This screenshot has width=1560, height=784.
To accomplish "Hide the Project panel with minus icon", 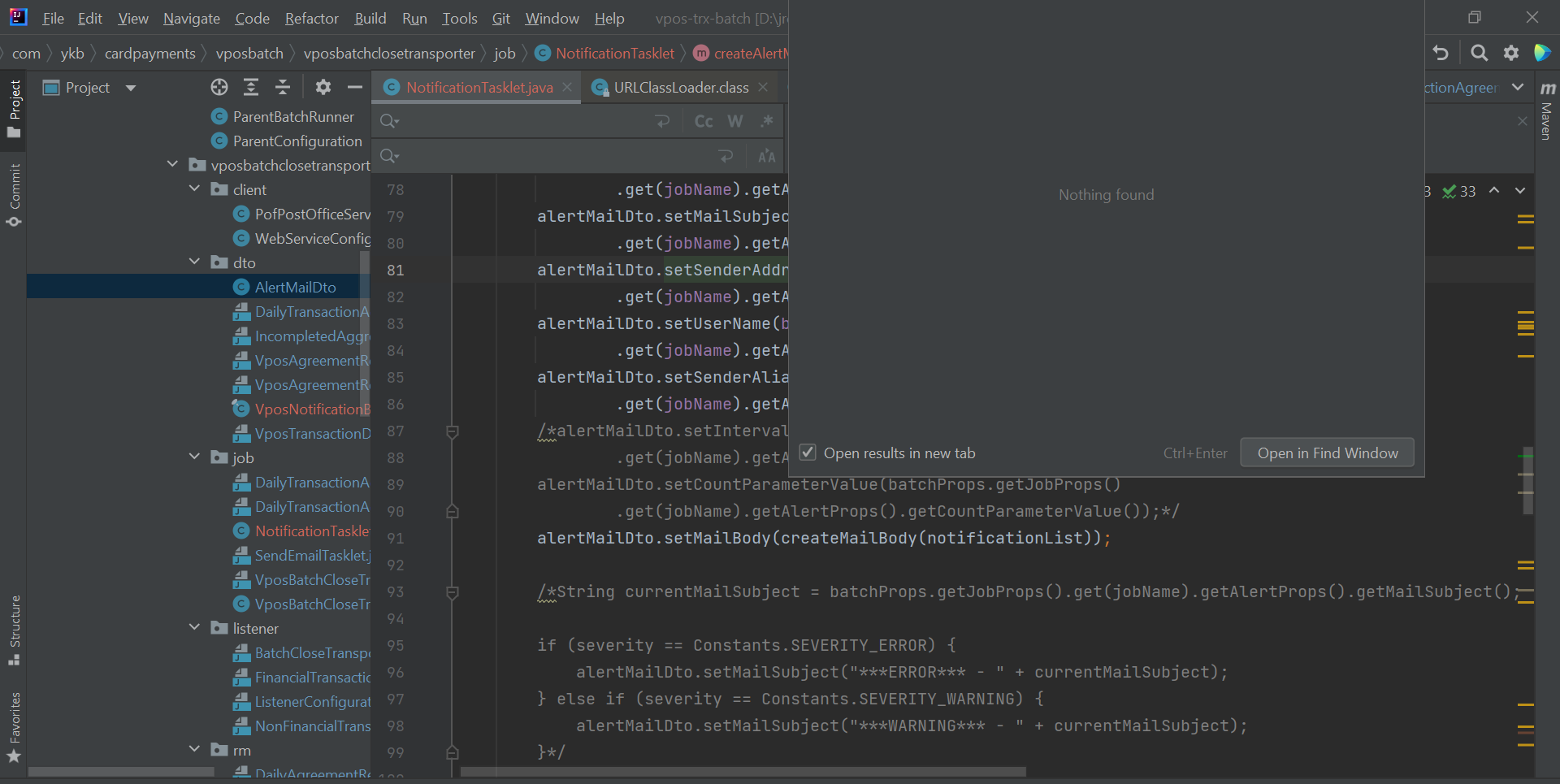I will click(354, 87).
